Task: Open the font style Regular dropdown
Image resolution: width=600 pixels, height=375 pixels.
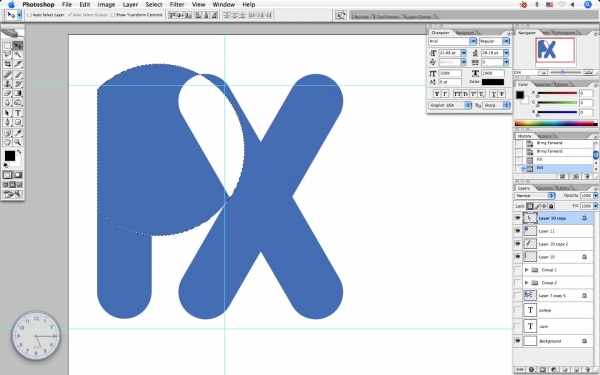Action: [507, 41]
